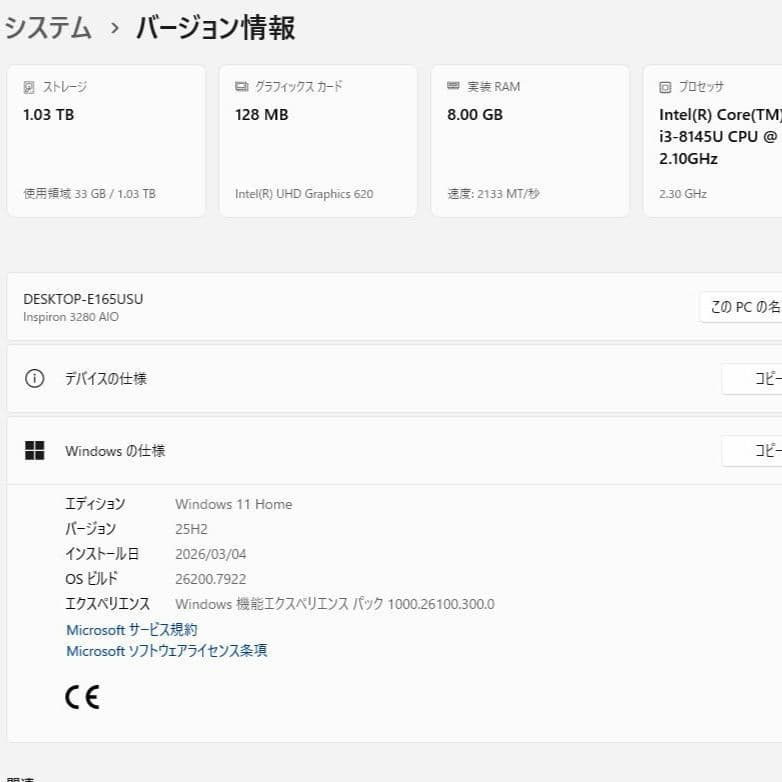Open Microsoft サービス規約 link
This screenshot has width=782, height=782.
pyautogui.click(x=132, y=630)
